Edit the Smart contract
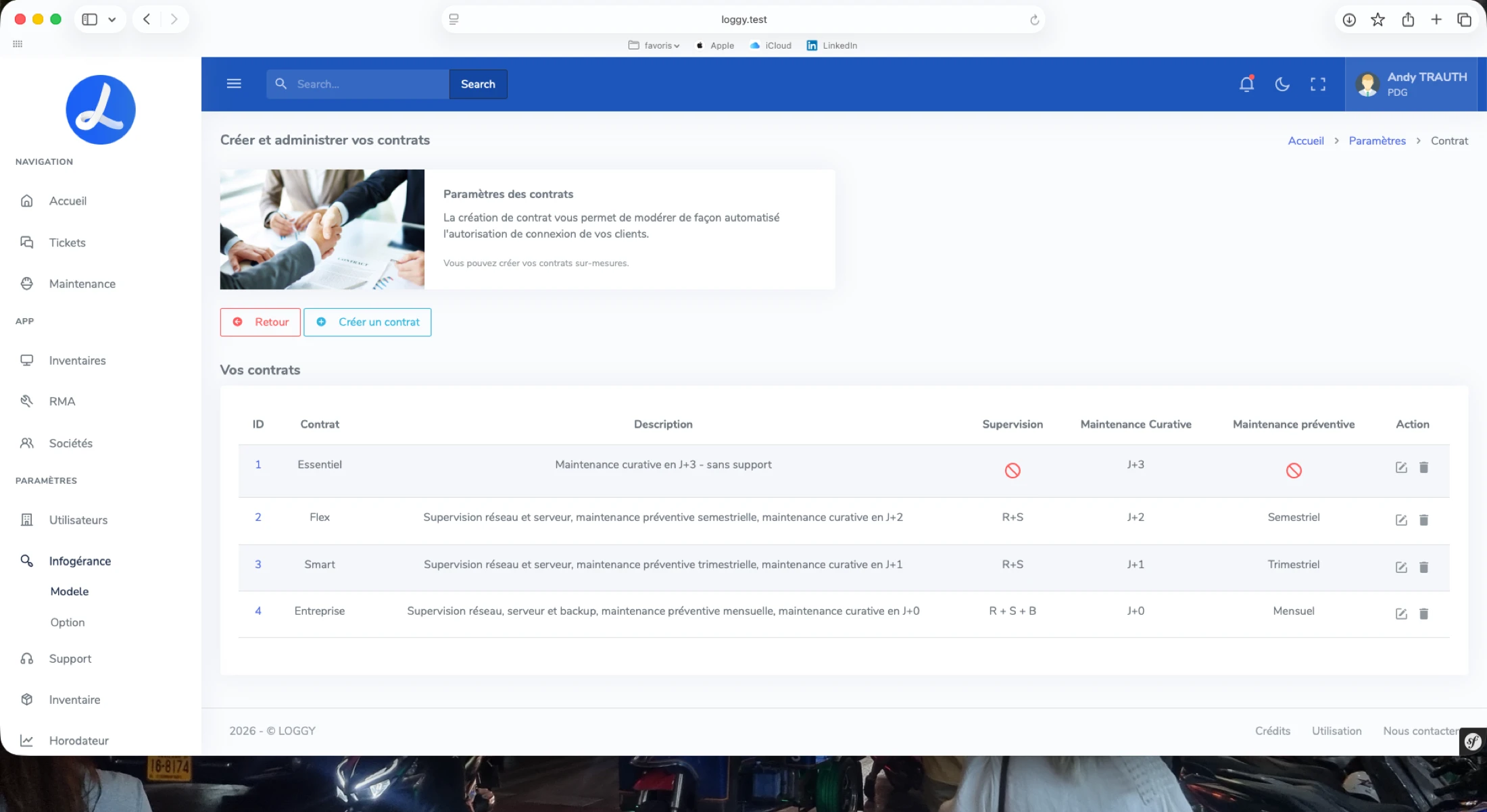1487x812 pixels. pos(1401,567)
